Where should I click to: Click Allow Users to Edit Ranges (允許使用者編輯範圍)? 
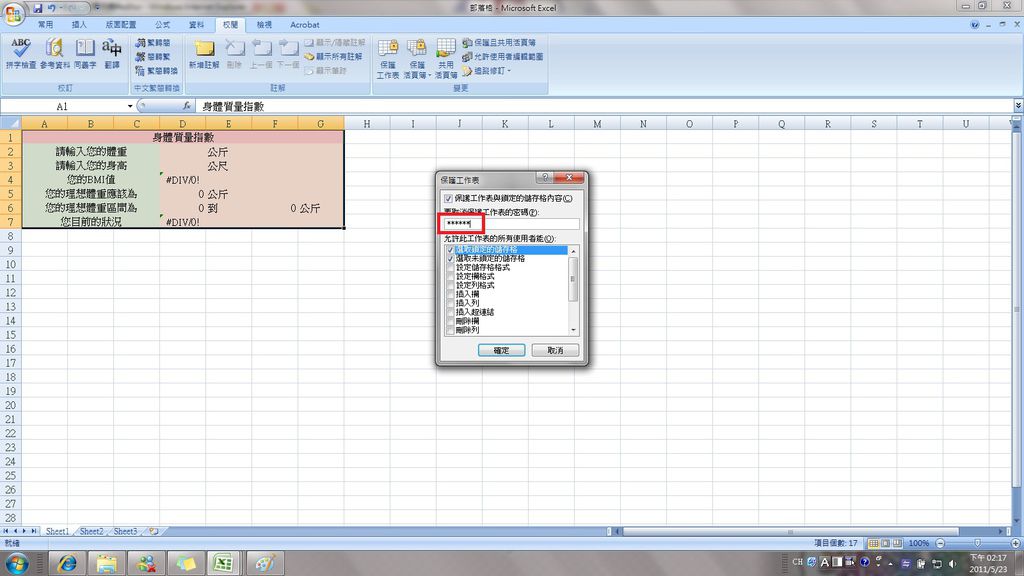point(503,57)
